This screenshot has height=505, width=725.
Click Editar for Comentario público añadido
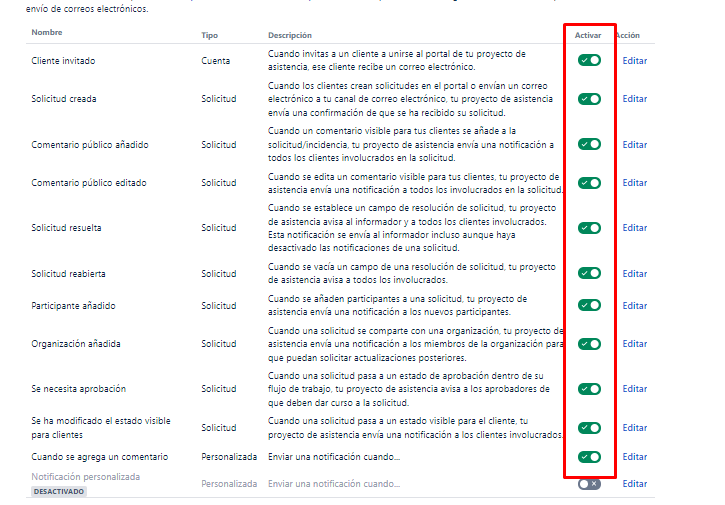[x=634, y=144]
